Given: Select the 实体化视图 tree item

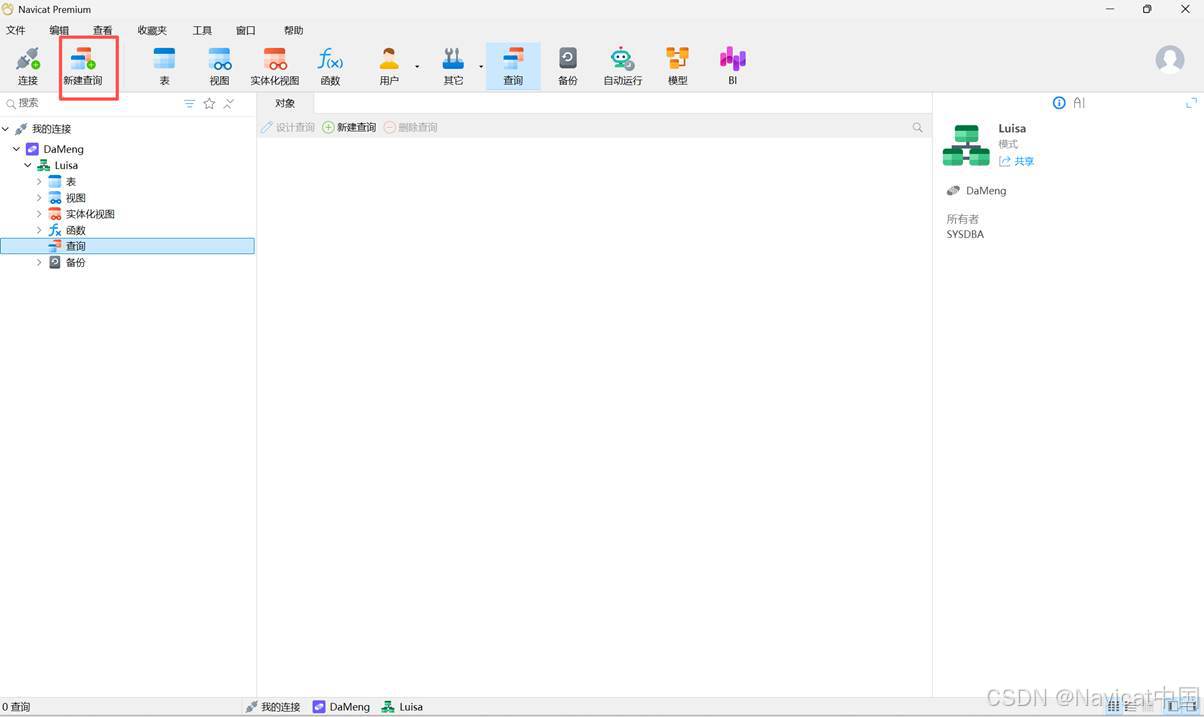Looking at the screenshot, I should [90, 214].
